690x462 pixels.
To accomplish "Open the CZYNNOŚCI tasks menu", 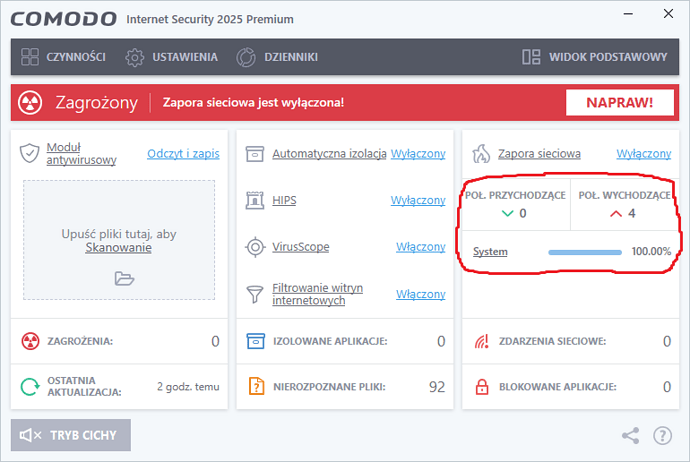I will pos(63,57).
